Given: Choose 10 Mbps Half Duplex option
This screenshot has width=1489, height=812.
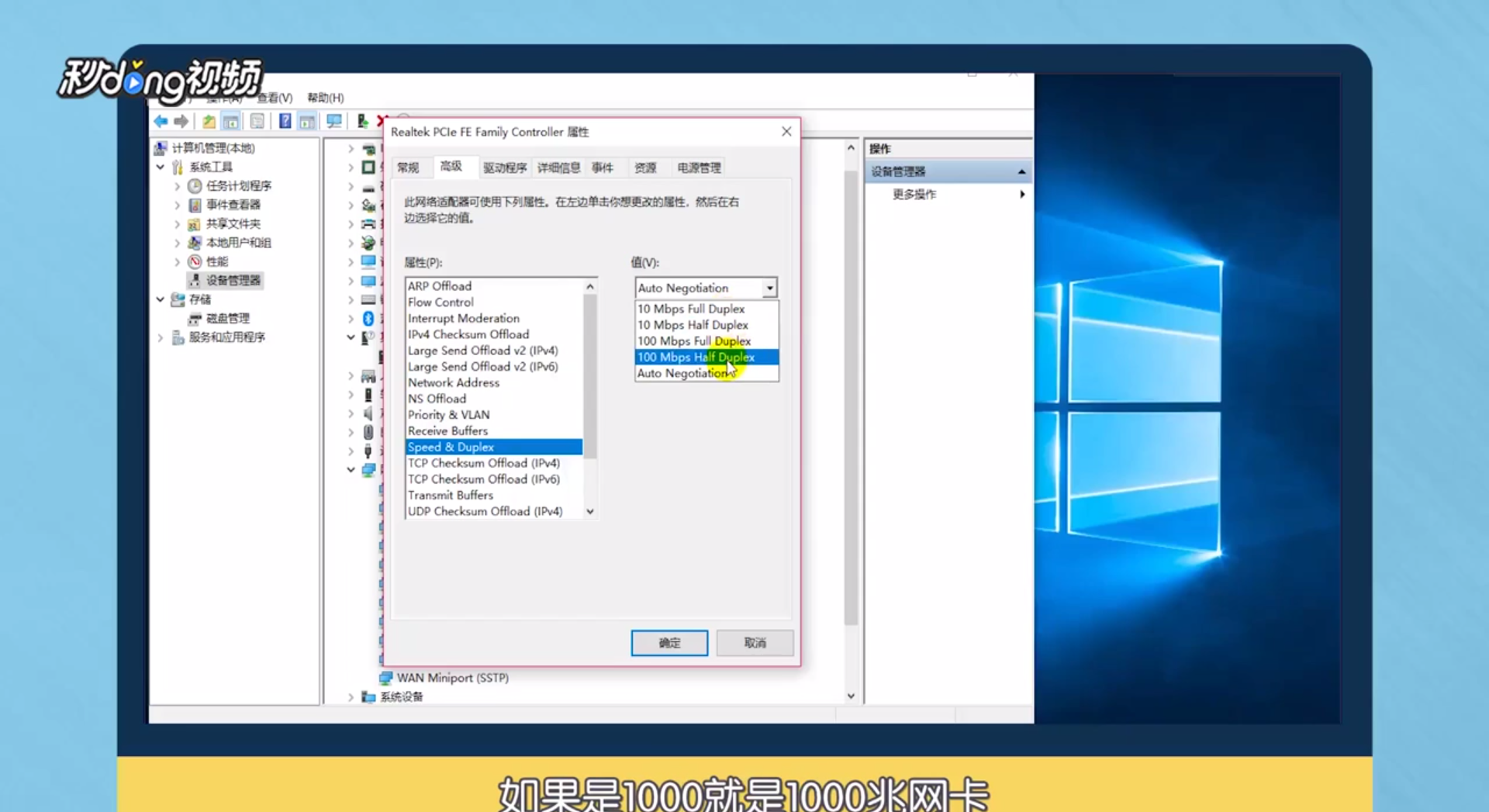Looking at the screenshot, I should 706,325.
